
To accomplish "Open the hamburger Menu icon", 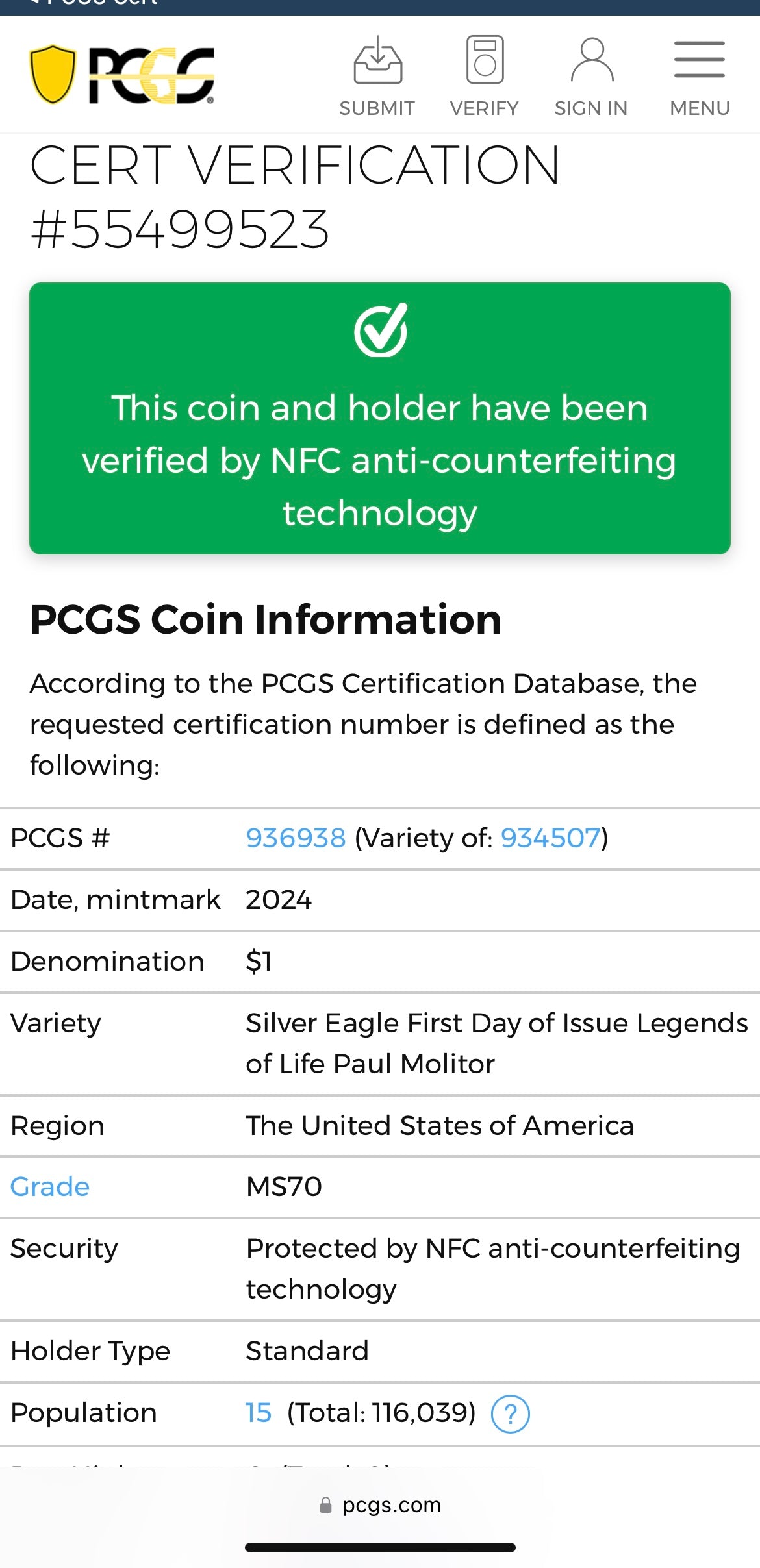I will tap(700, 58).
